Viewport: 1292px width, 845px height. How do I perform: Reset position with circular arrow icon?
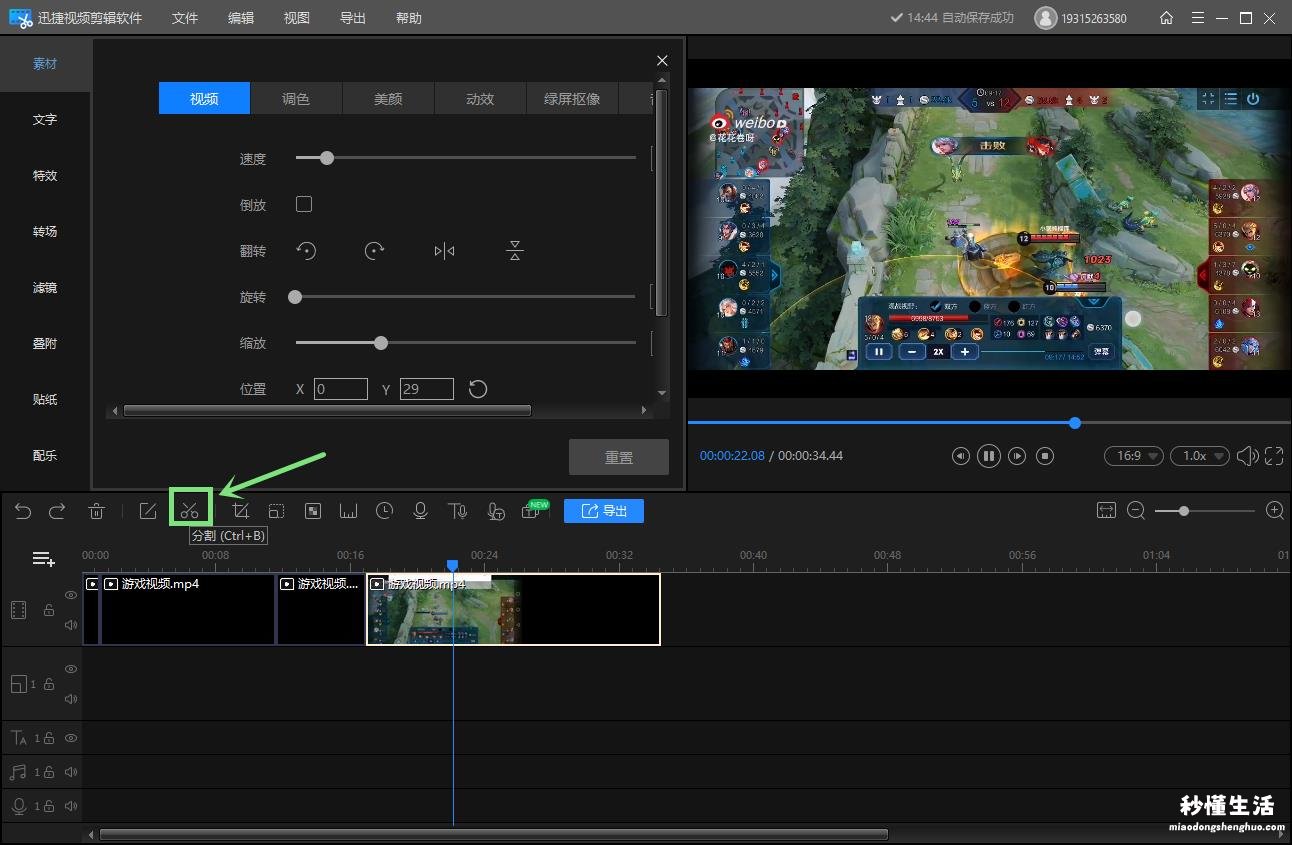coord(478,389)
